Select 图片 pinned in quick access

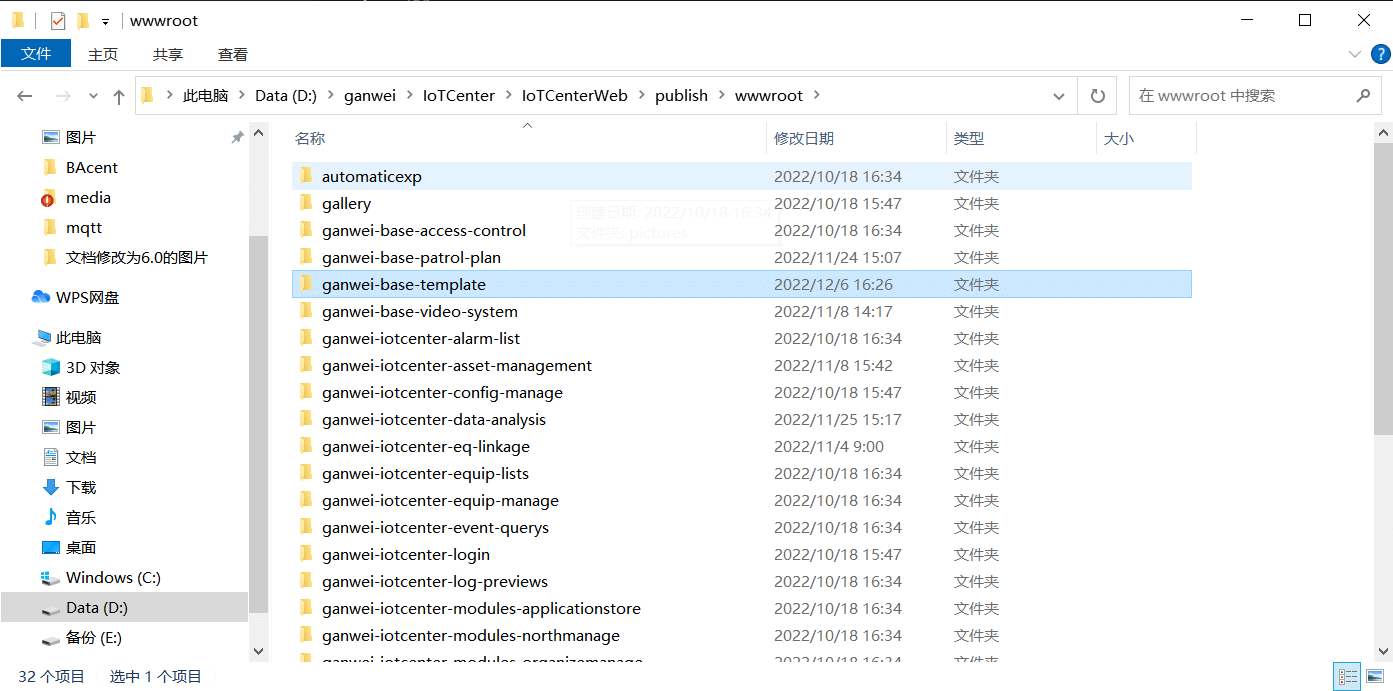pos(81,138)
